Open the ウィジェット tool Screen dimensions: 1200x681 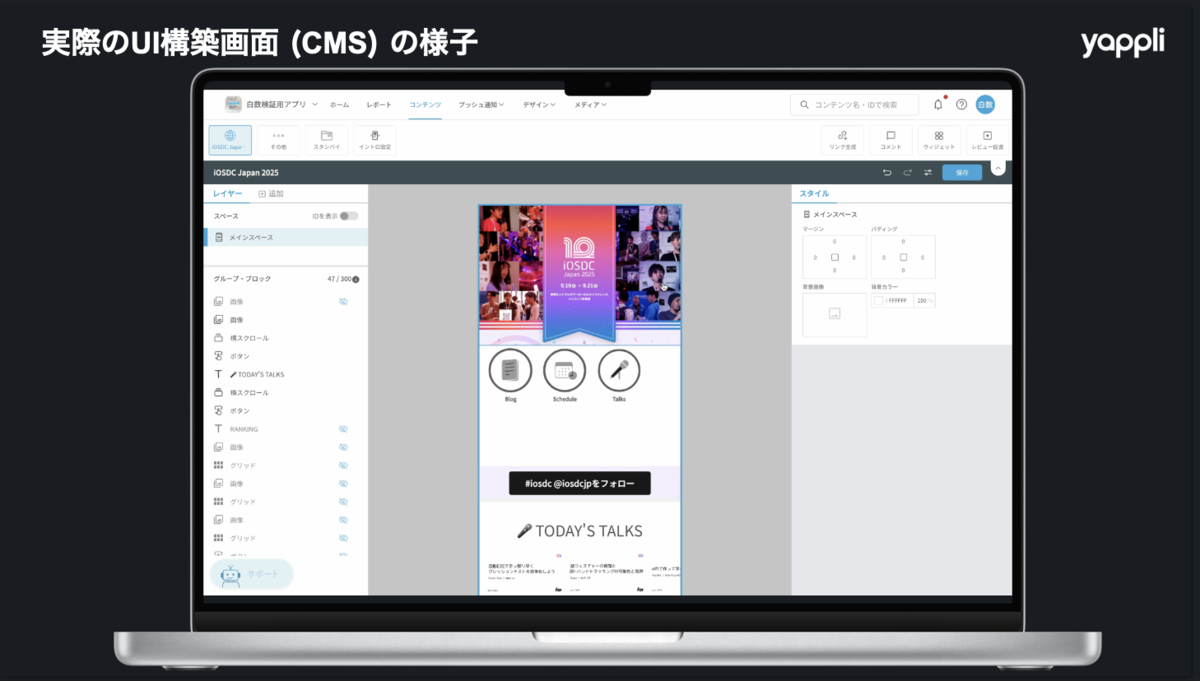[938, 140]
